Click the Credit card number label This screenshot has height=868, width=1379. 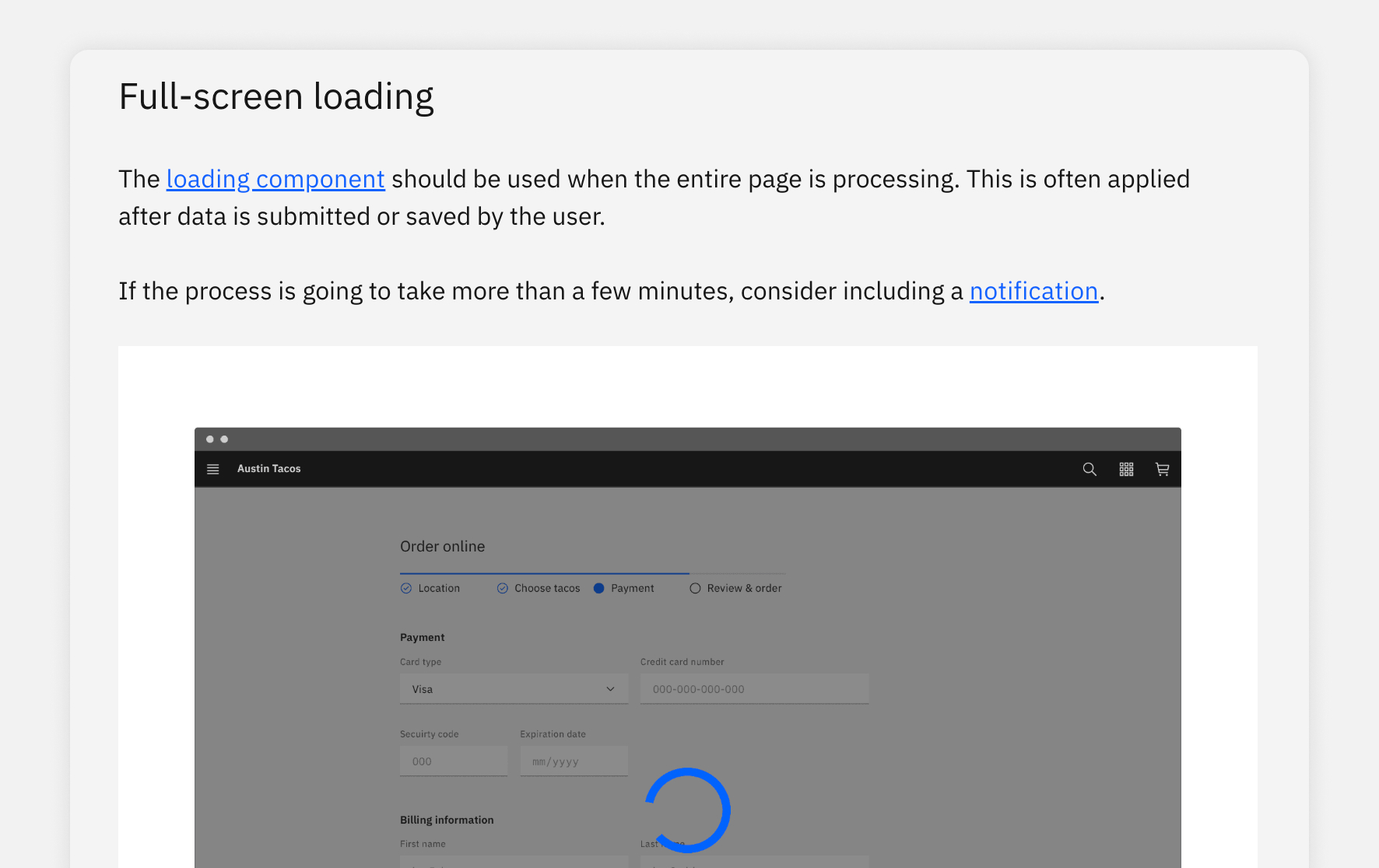(682, 662)
